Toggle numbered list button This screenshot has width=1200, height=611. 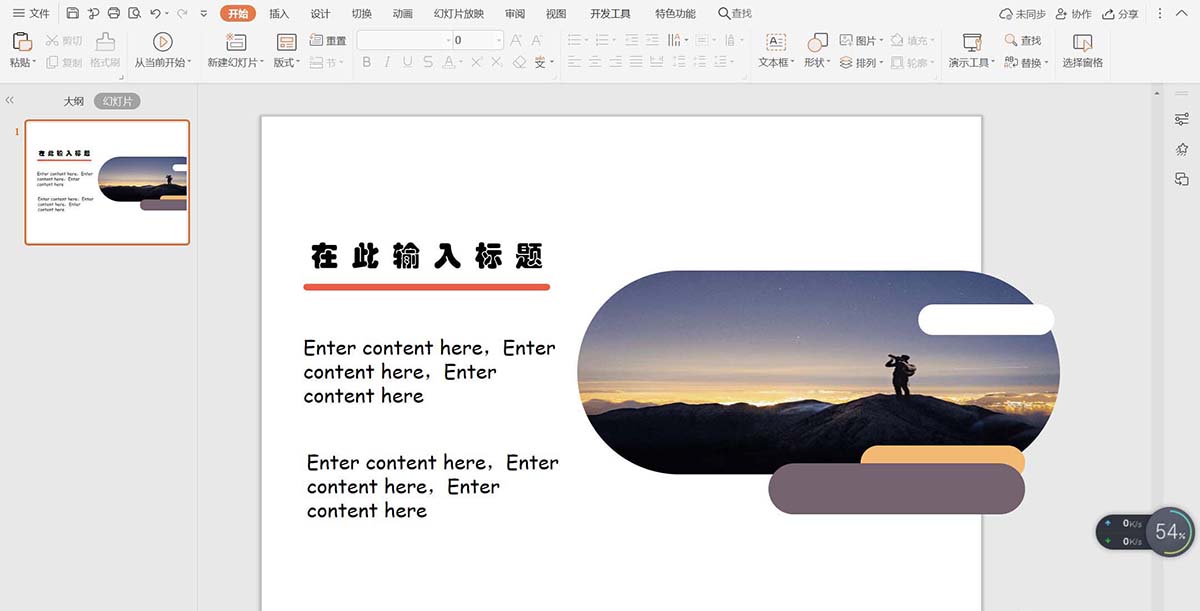point(602,40)
